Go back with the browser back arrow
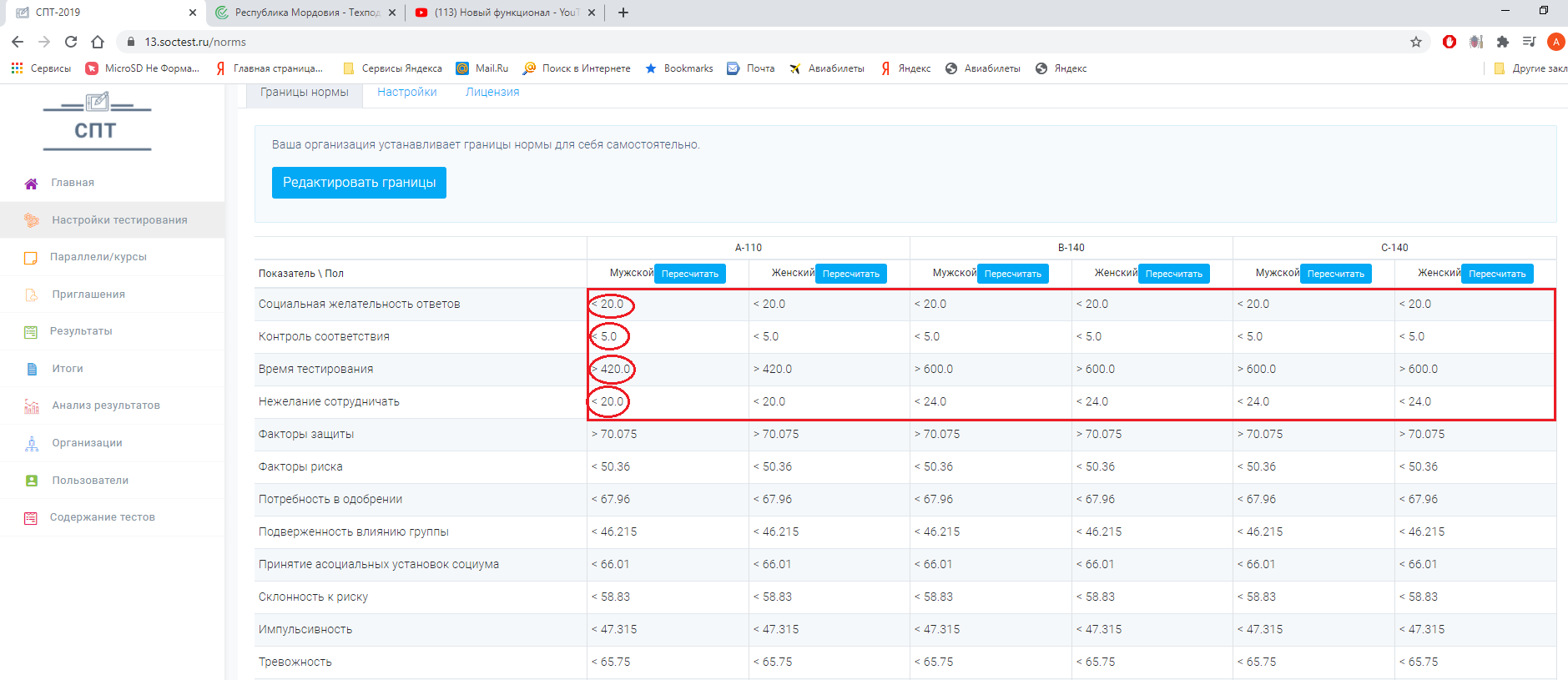Image resolution: width=1568 pixels, height=680 pixels. pos(18,42)
